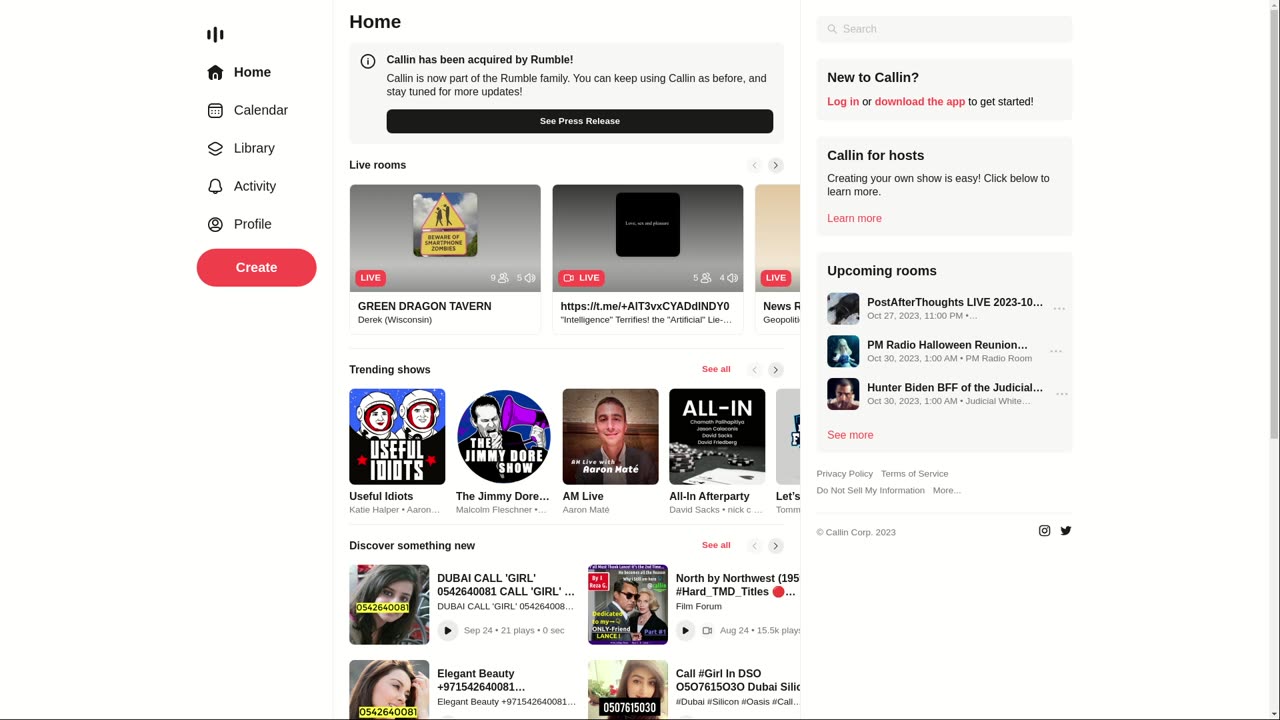See all Discover something new items
This screenshot has width=1280, height=720.
tap(716, 545)
